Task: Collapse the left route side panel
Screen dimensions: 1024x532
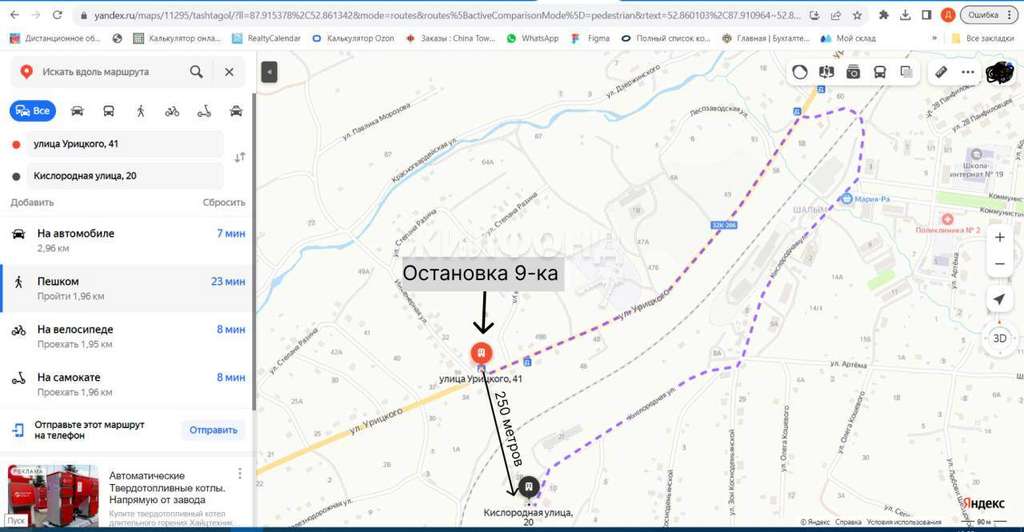Action: [269, 72]
